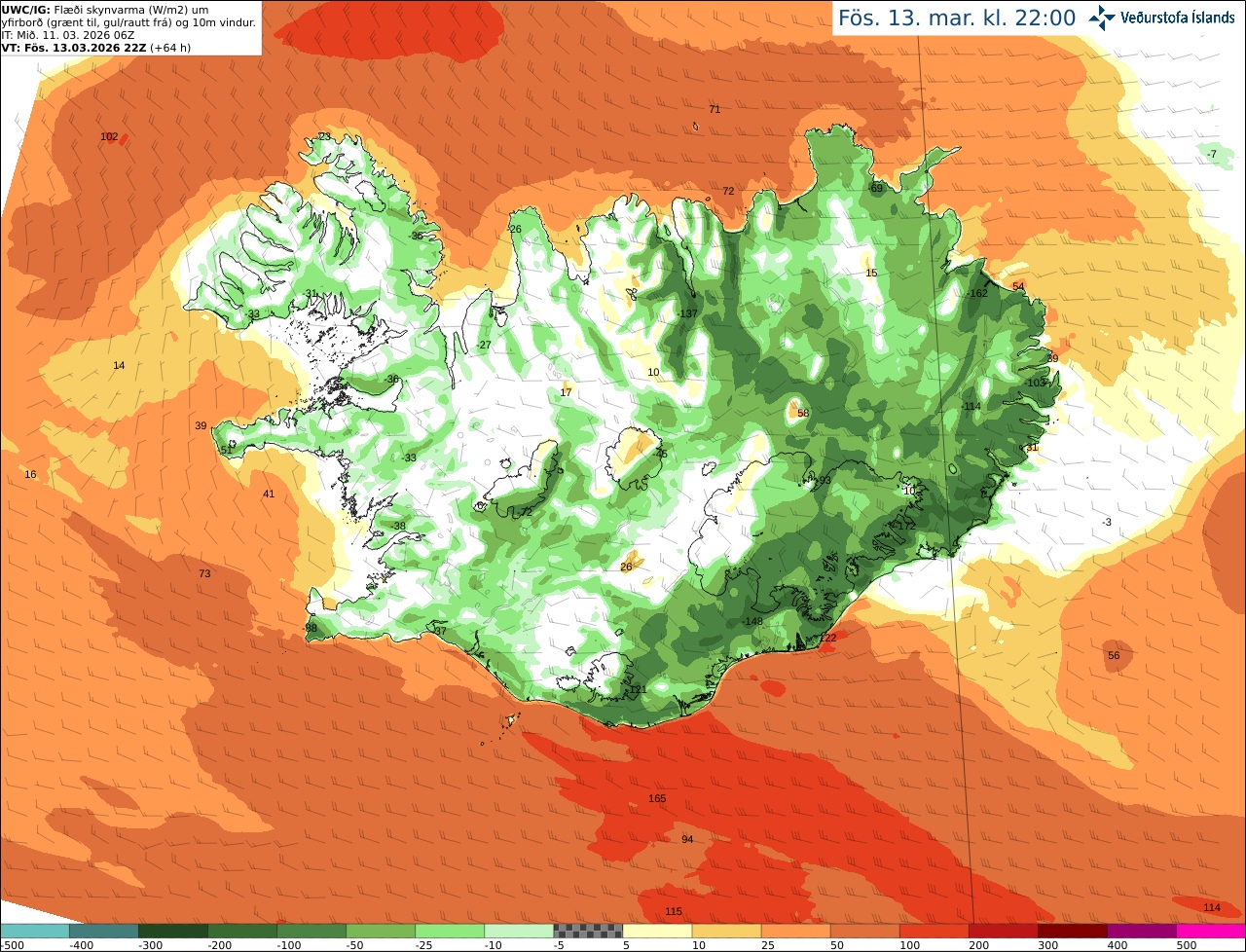
Task: Select the red 200 to 300 legend swatch
Action: (1004, 931)
